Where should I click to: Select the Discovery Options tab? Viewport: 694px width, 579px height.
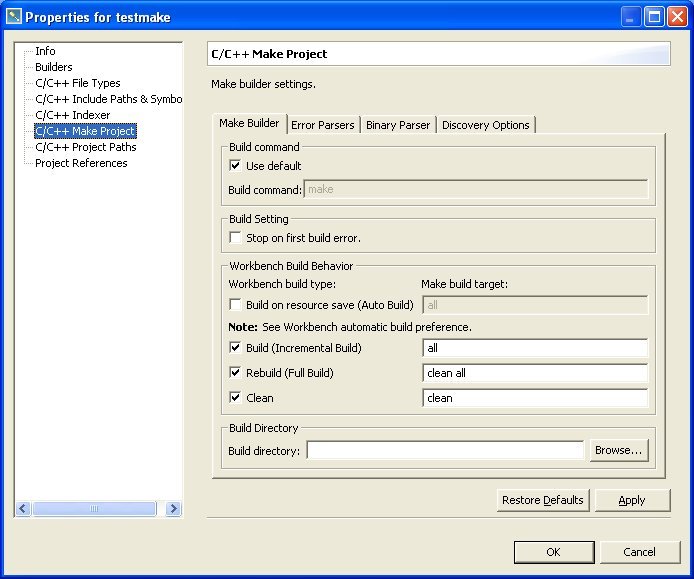(485, 125)
